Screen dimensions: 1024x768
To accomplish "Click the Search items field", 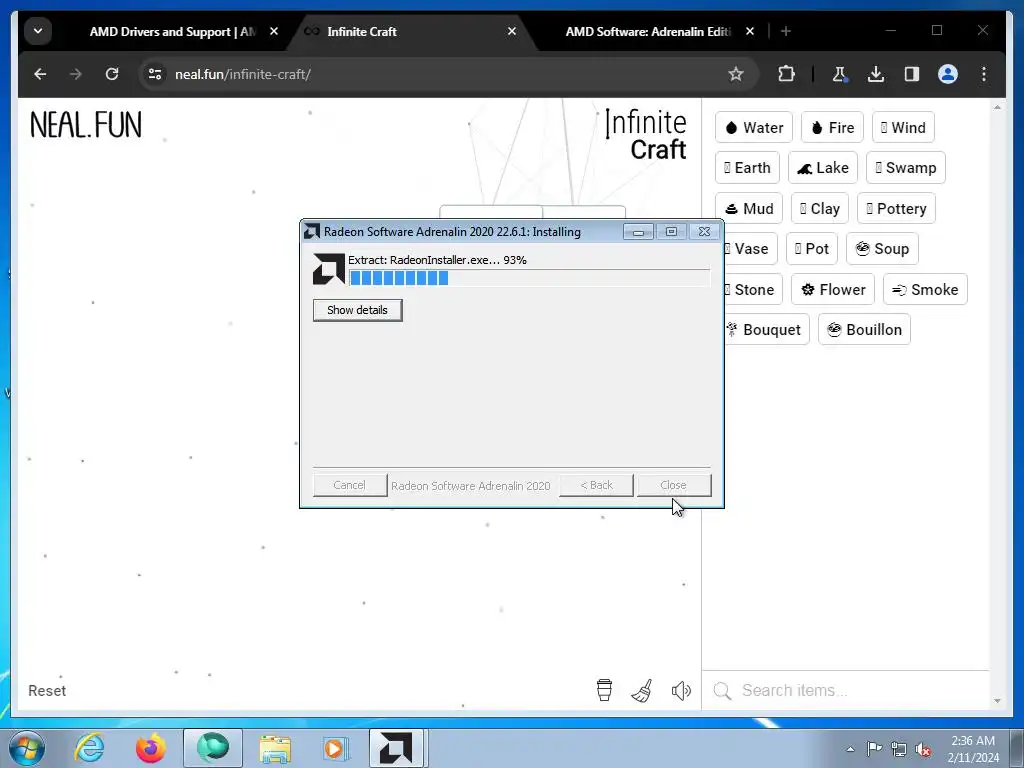I will coord(846,690).
